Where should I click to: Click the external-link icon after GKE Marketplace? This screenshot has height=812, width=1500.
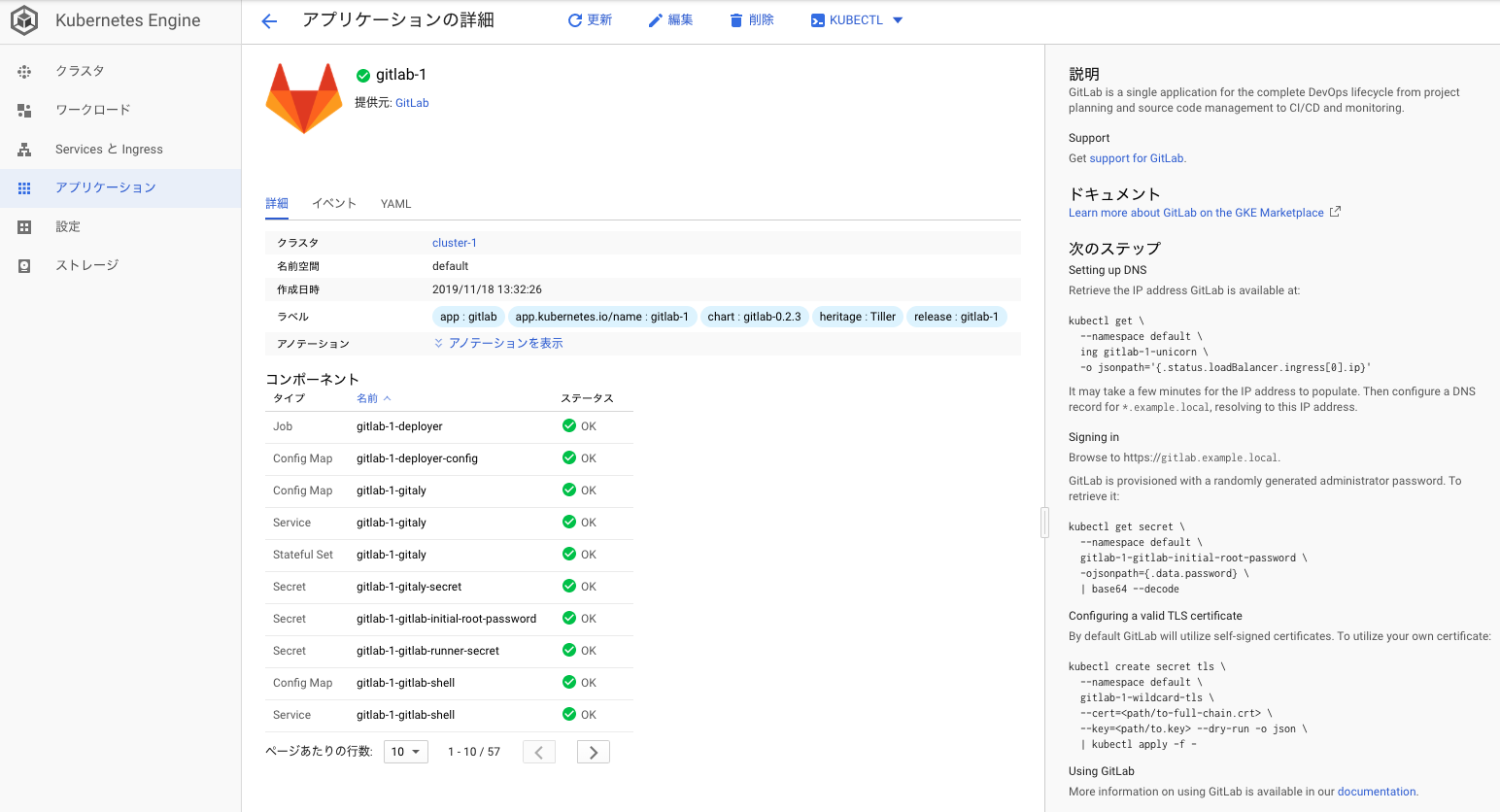tap(1335, 212)
